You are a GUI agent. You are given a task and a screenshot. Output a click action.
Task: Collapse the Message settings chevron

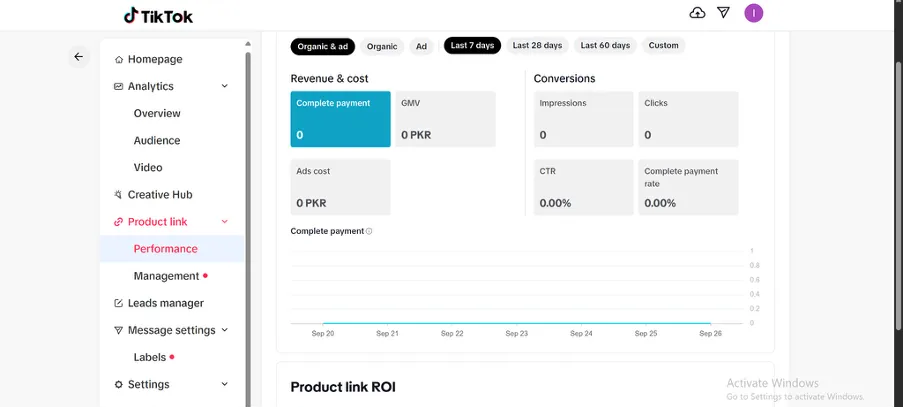point(225,330)
